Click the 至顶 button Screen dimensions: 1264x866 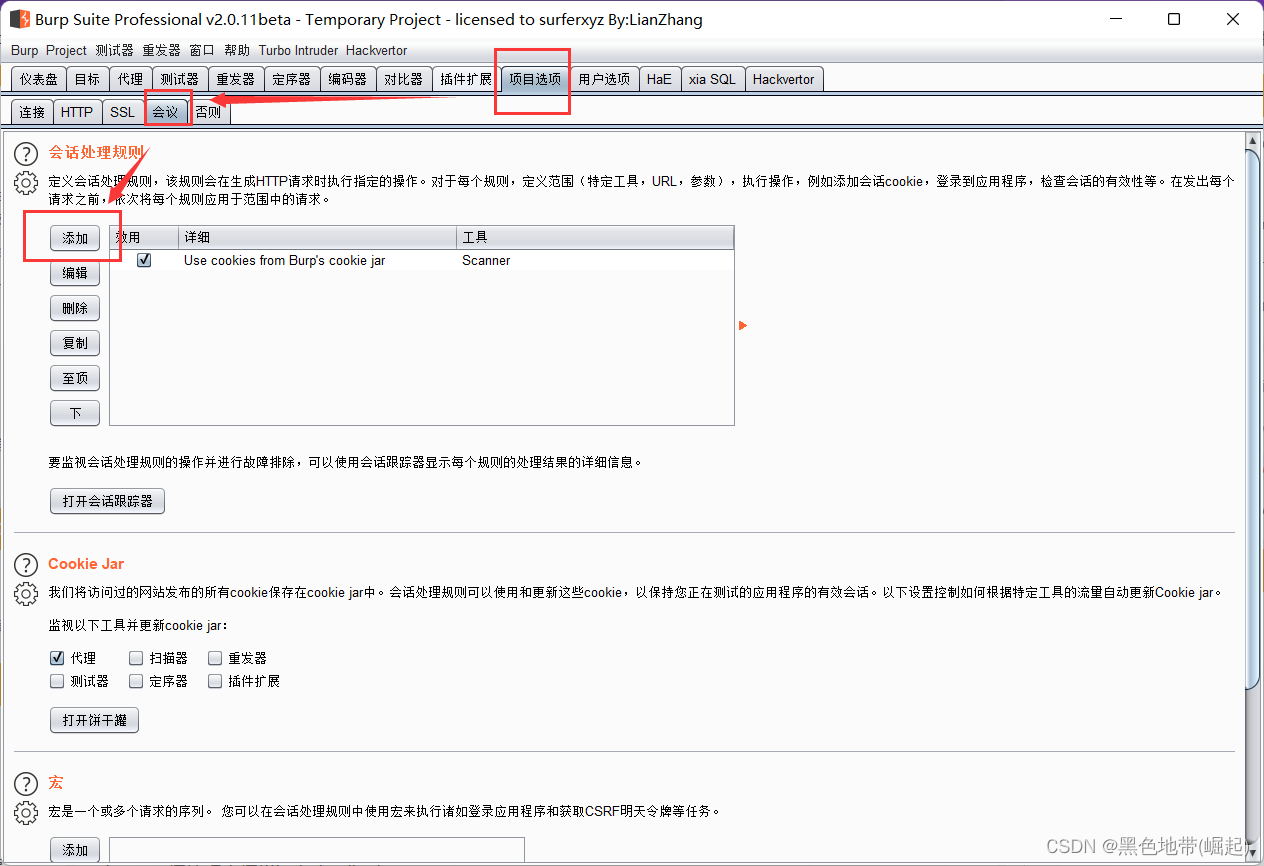tap(75, 378)
